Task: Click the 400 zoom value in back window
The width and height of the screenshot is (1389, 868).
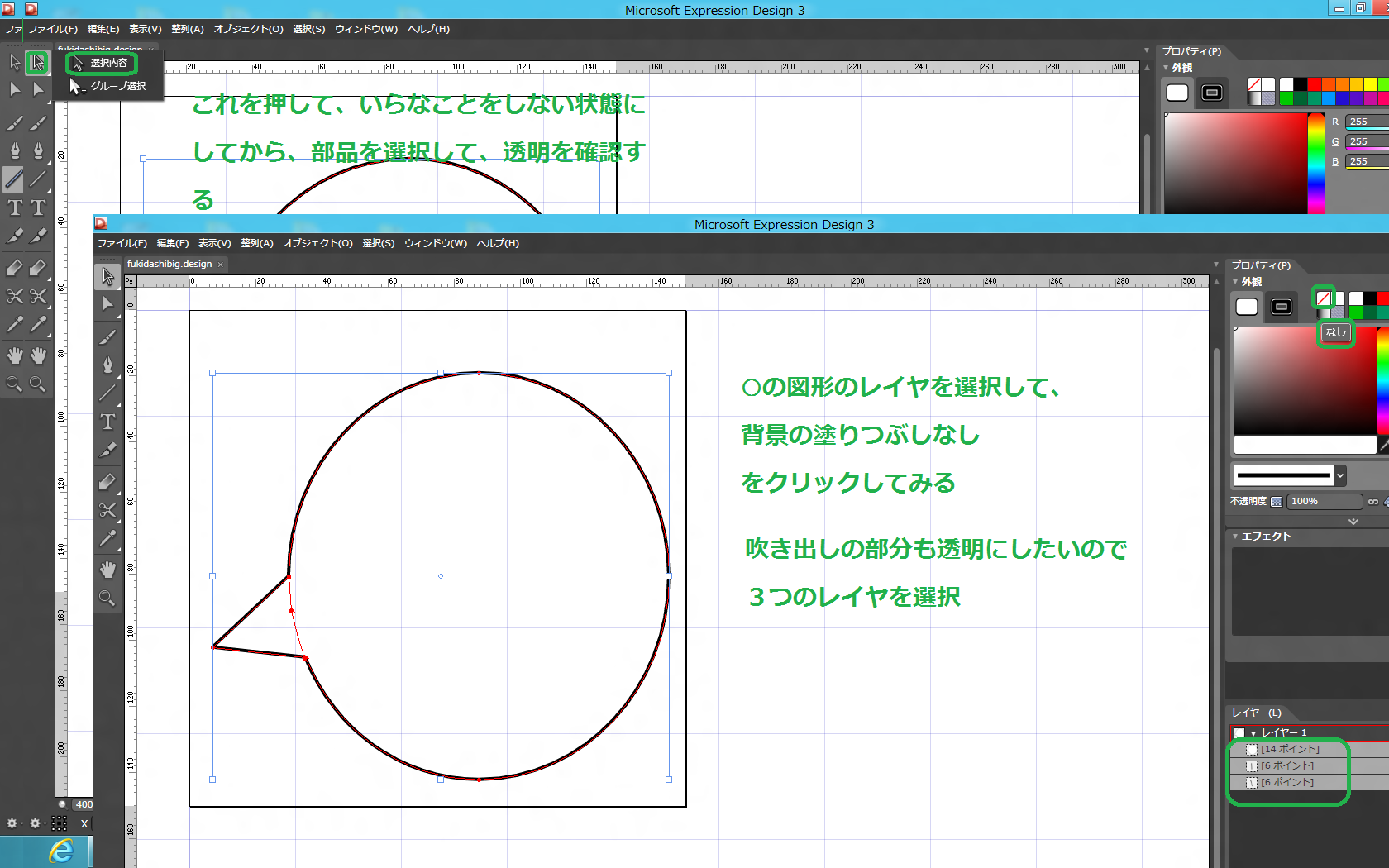Action: (x=84, y=804)
